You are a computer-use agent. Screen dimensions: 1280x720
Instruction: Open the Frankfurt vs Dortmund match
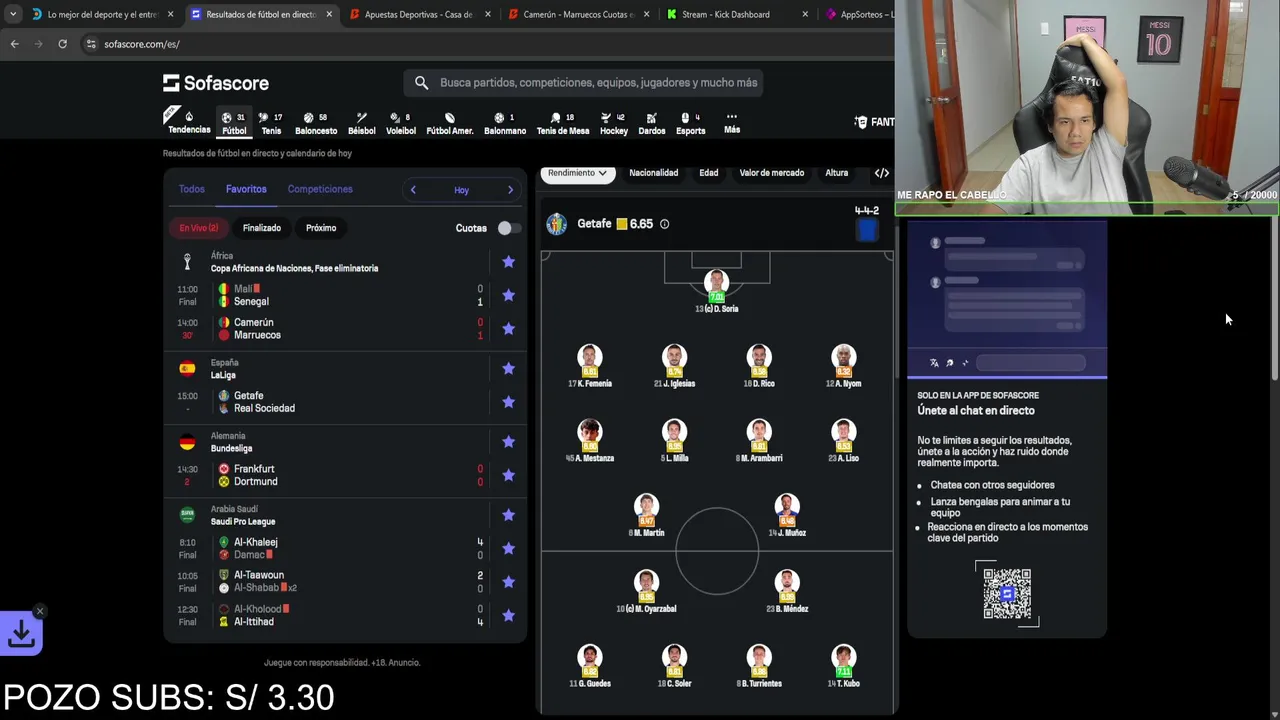click(345, 475)
